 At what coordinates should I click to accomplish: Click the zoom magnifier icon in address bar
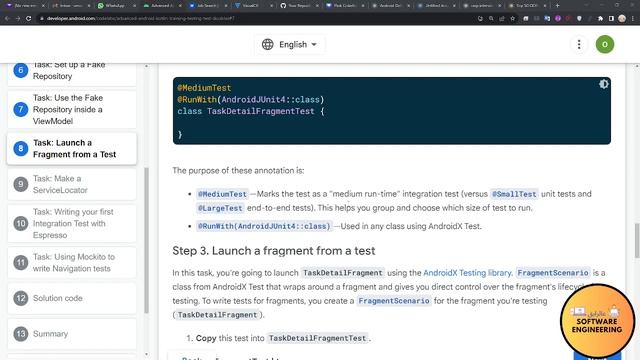[491, 18]
